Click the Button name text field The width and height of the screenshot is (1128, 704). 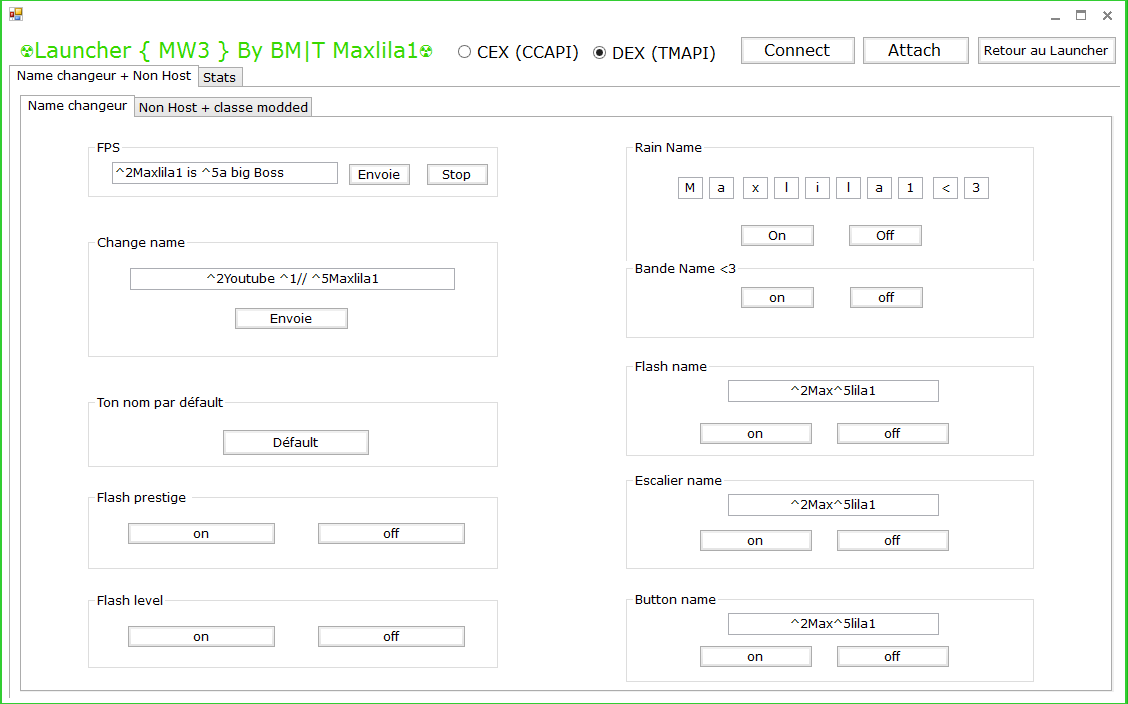(x=833, y=623)
